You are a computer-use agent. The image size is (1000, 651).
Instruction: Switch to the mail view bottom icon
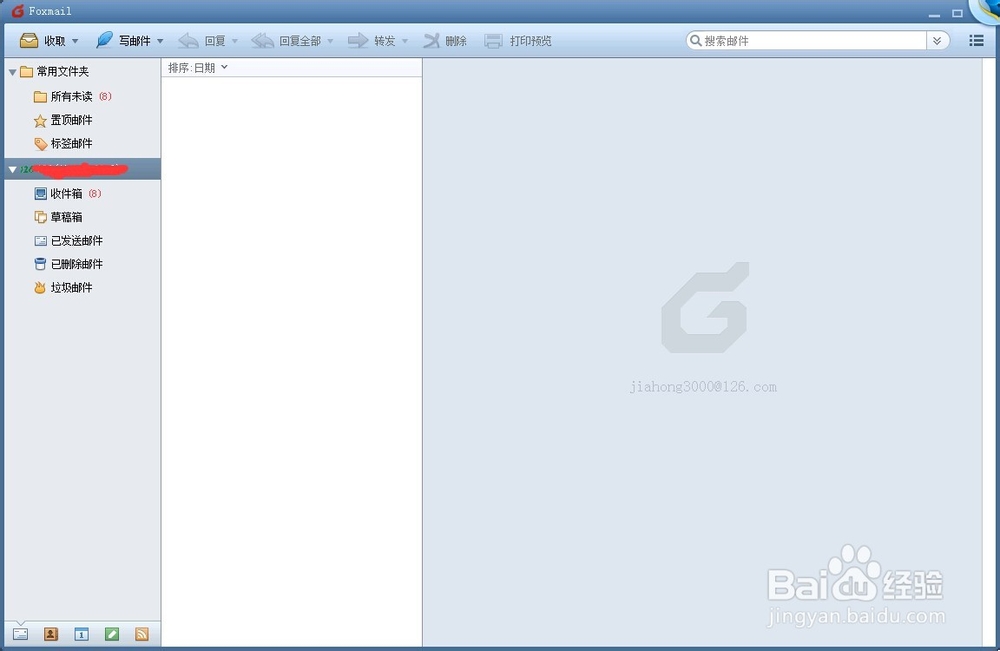pos(20,634)
